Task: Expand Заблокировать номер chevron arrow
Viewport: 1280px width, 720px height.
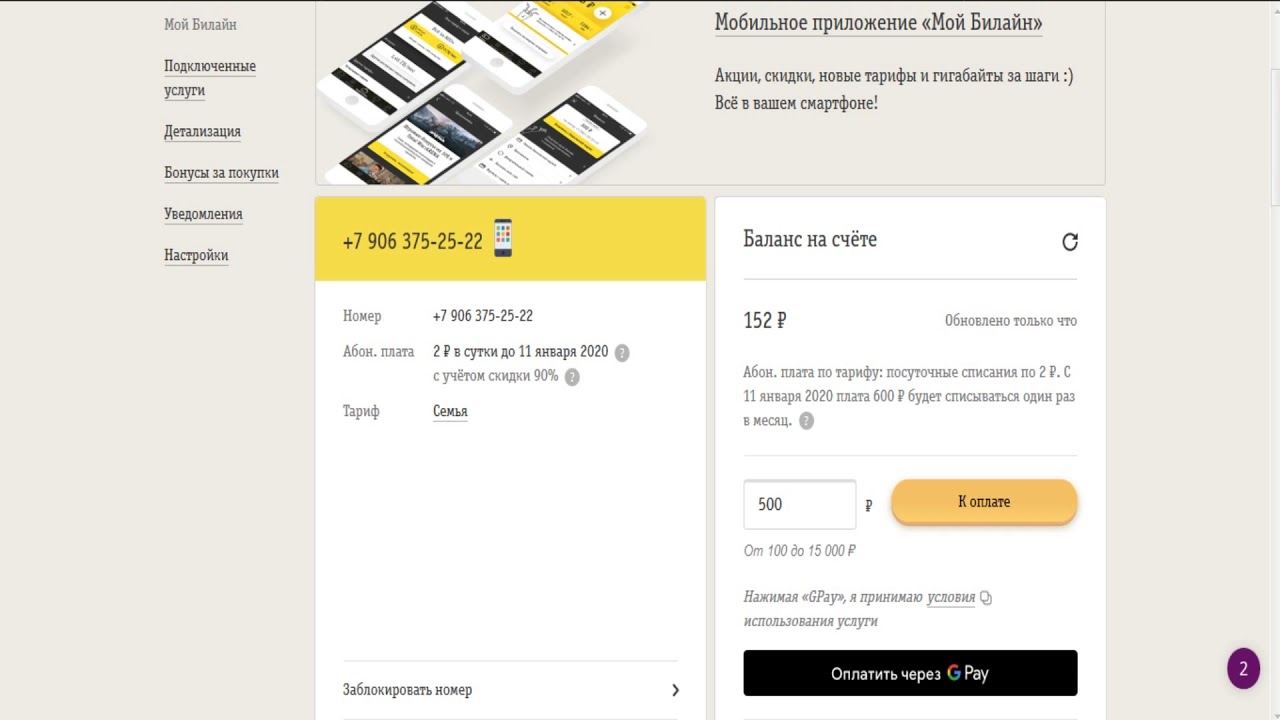Action: (675, 690)
